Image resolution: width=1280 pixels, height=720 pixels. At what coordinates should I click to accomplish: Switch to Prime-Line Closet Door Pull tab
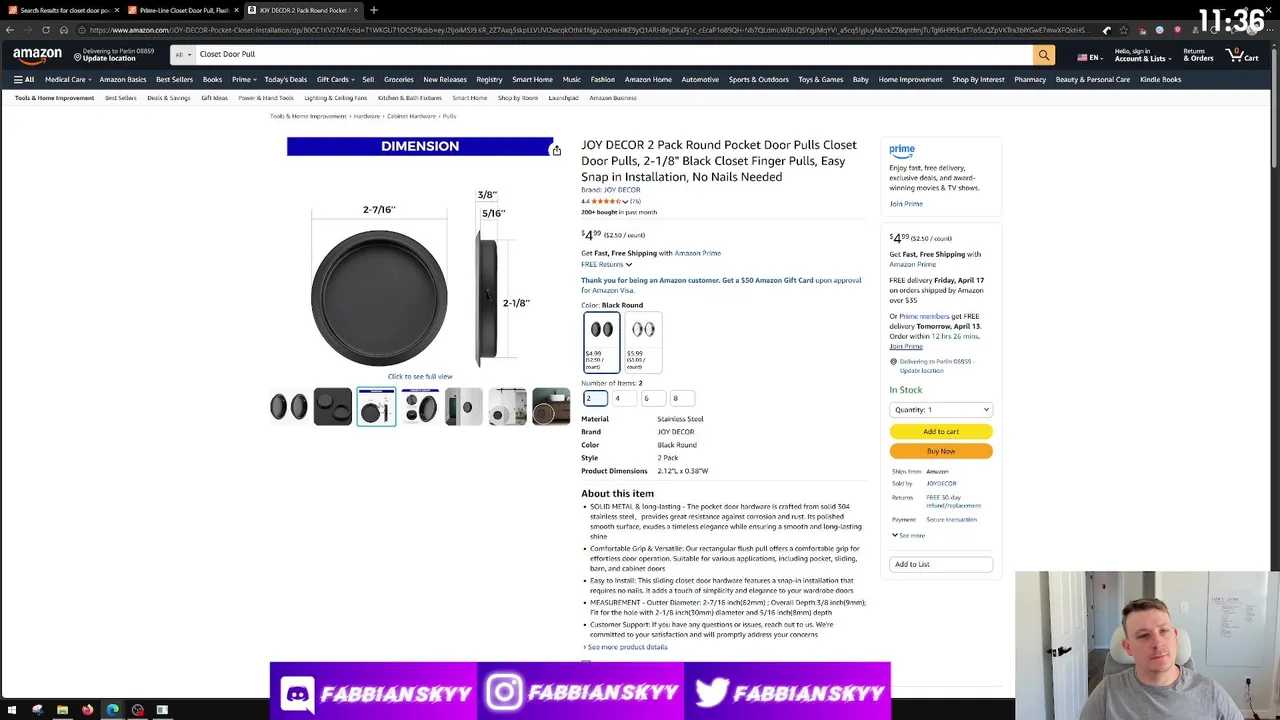coord(183,10)
